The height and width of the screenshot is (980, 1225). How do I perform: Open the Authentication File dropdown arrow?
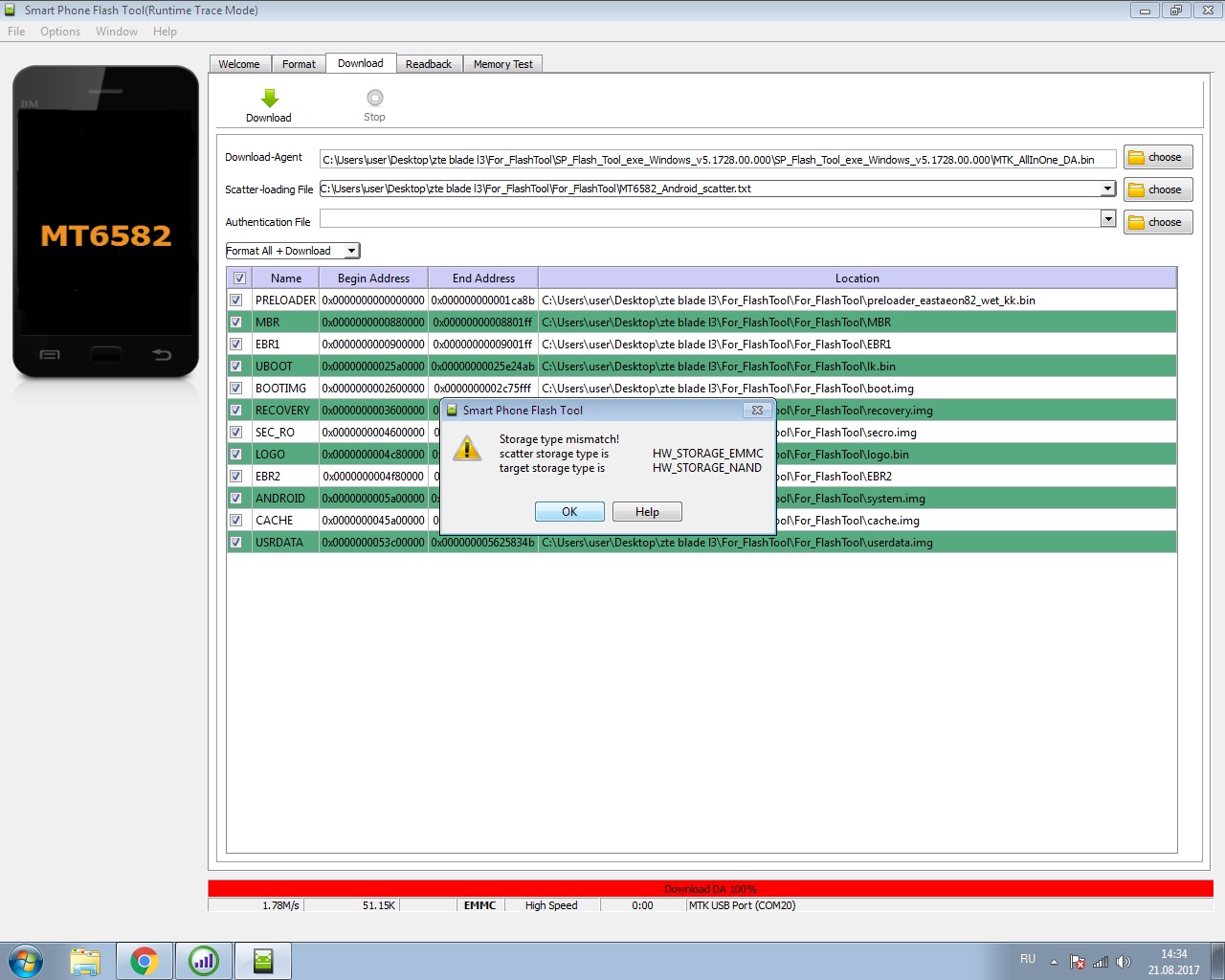[1107, 219]
